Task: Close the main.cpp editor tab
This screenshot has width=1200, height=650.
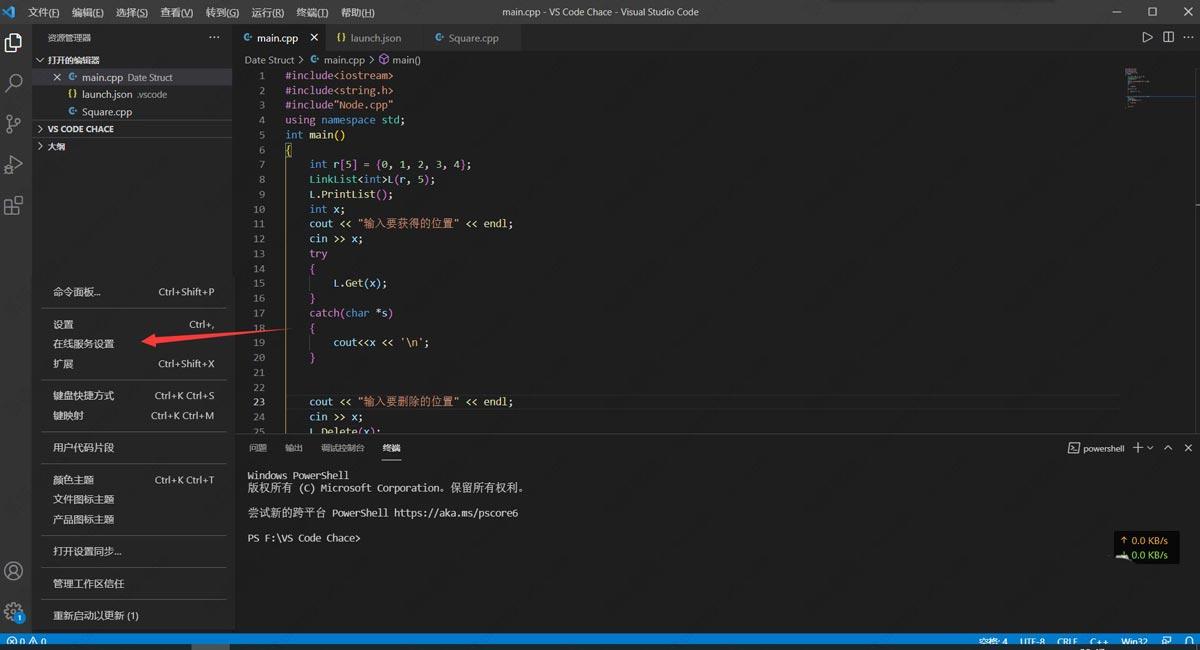Action: [x=314, y=38]
